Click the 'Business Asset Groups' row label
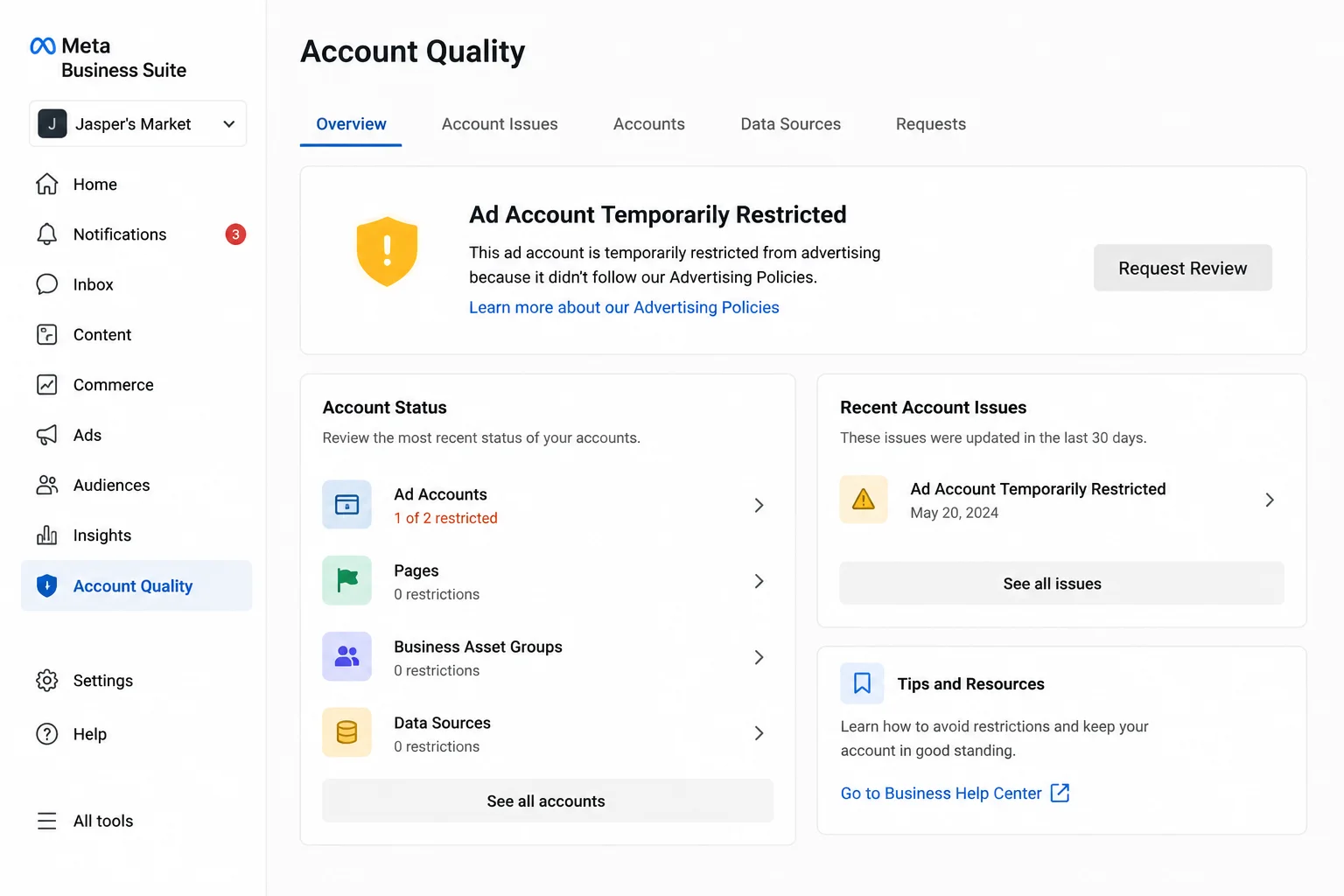The height and width of the screenshot is (896, 1344). [478, 647]
